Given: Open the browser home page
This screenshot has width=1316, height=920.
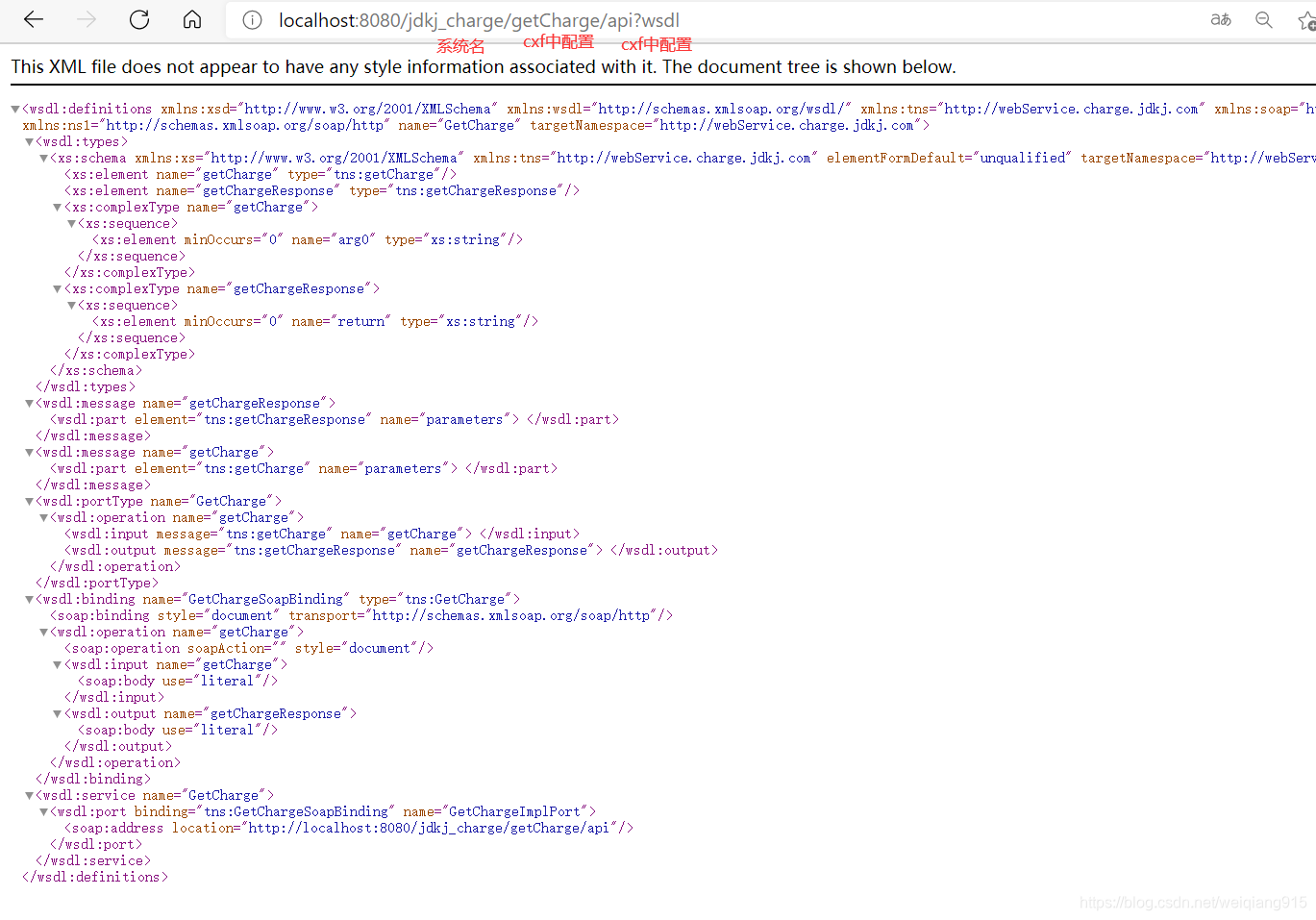Looking at the screenshot, I should pyautogui.click(x=192, y=19).
